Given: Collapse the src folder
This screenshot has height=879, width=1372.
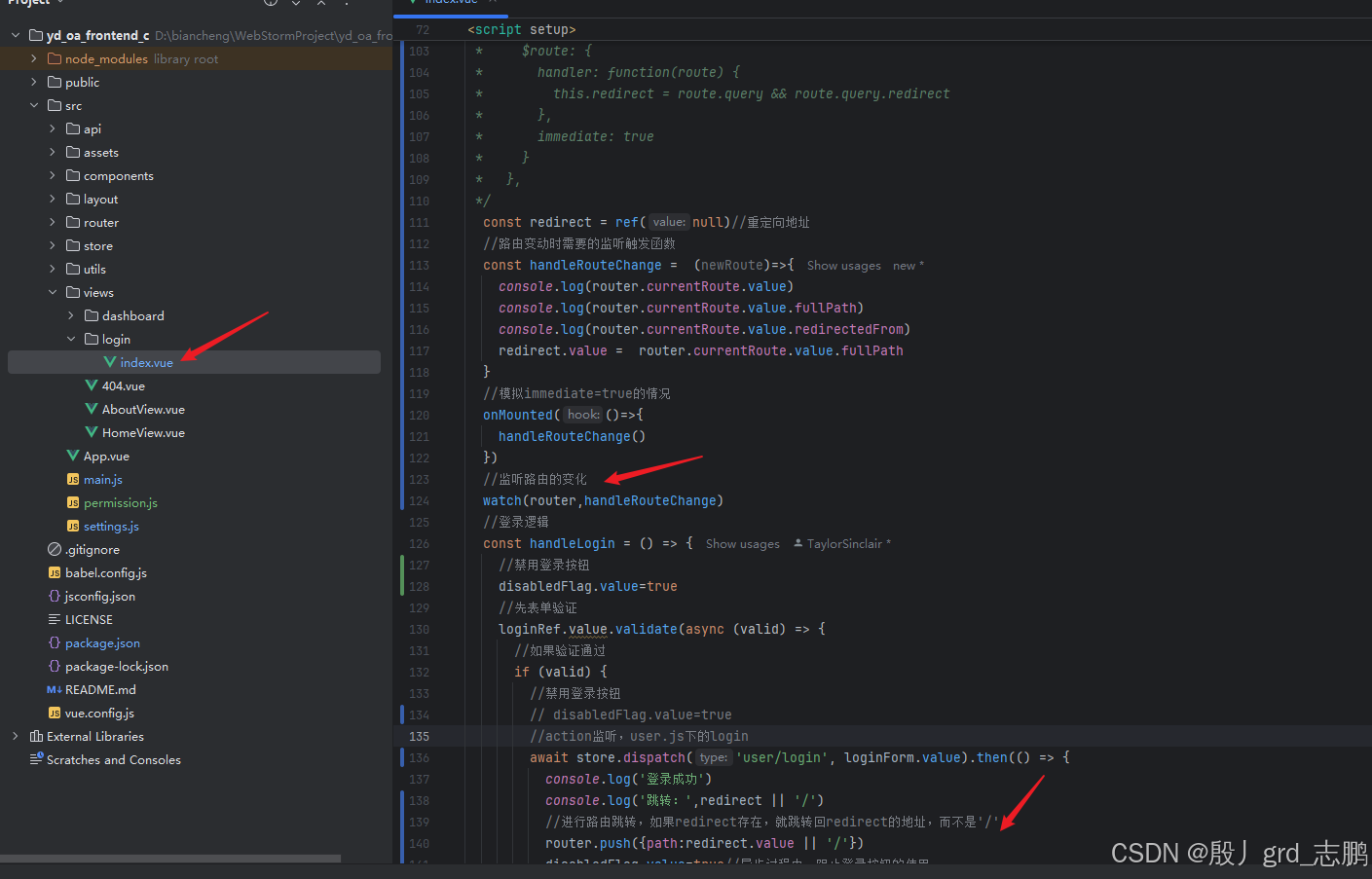Looking at the screenshot, I should (x=34, y=106).
